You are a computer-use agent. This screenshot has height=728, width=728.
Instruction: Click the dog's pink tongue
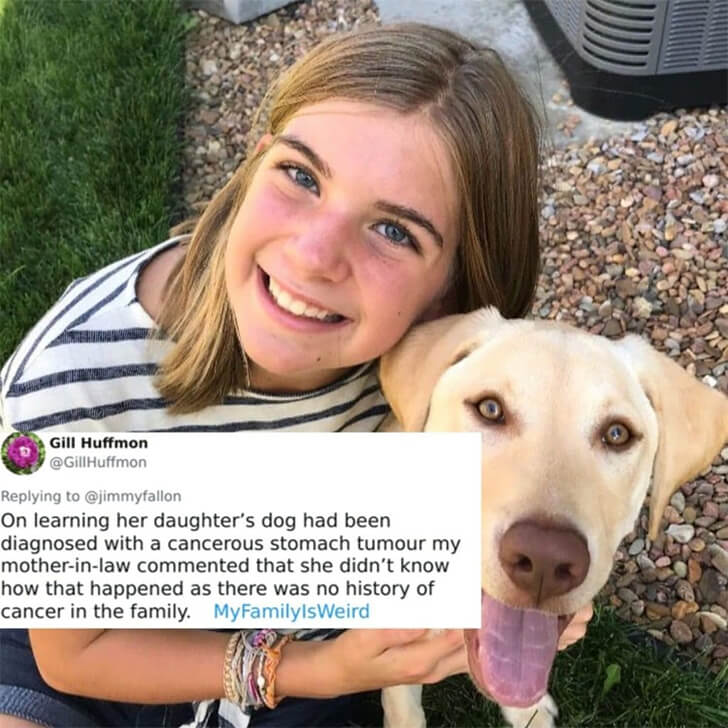tap(513, 652)
